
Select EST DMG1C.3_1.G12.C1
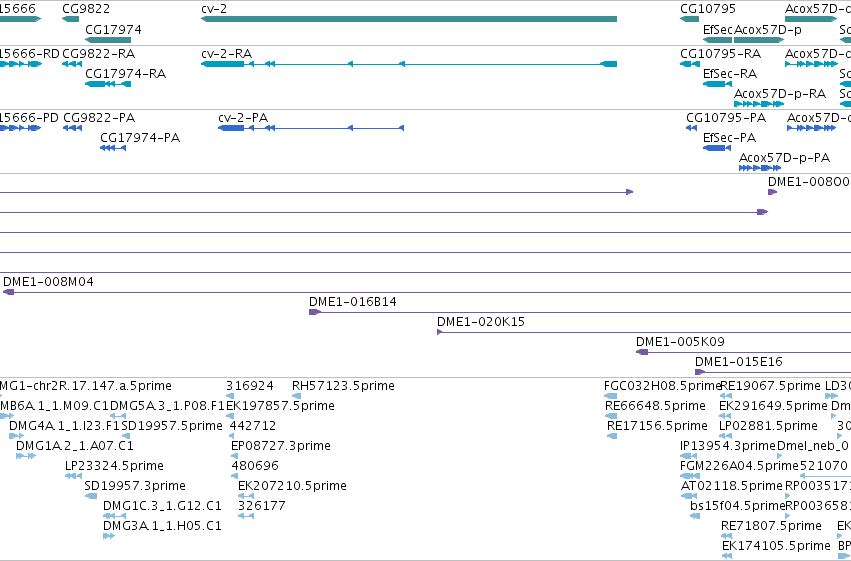pos(162,506)
